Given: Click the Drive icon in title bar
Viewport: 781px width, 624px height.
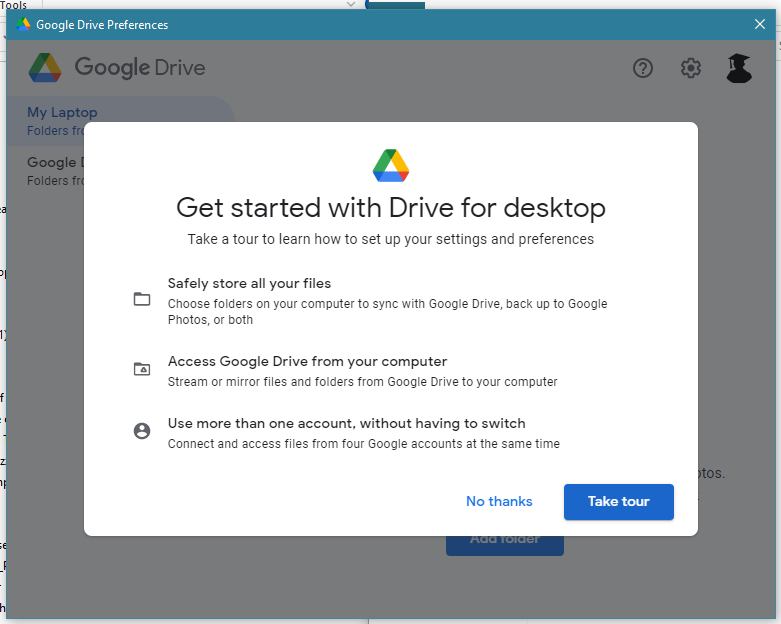Looking at the screenshot, I should [x=23, y=24].
